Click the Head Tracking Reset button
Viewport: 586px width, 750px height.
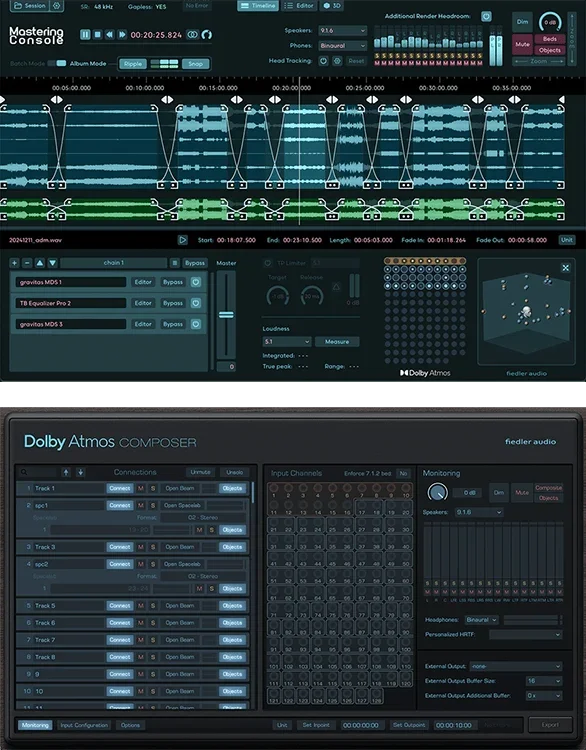point(356,61)
